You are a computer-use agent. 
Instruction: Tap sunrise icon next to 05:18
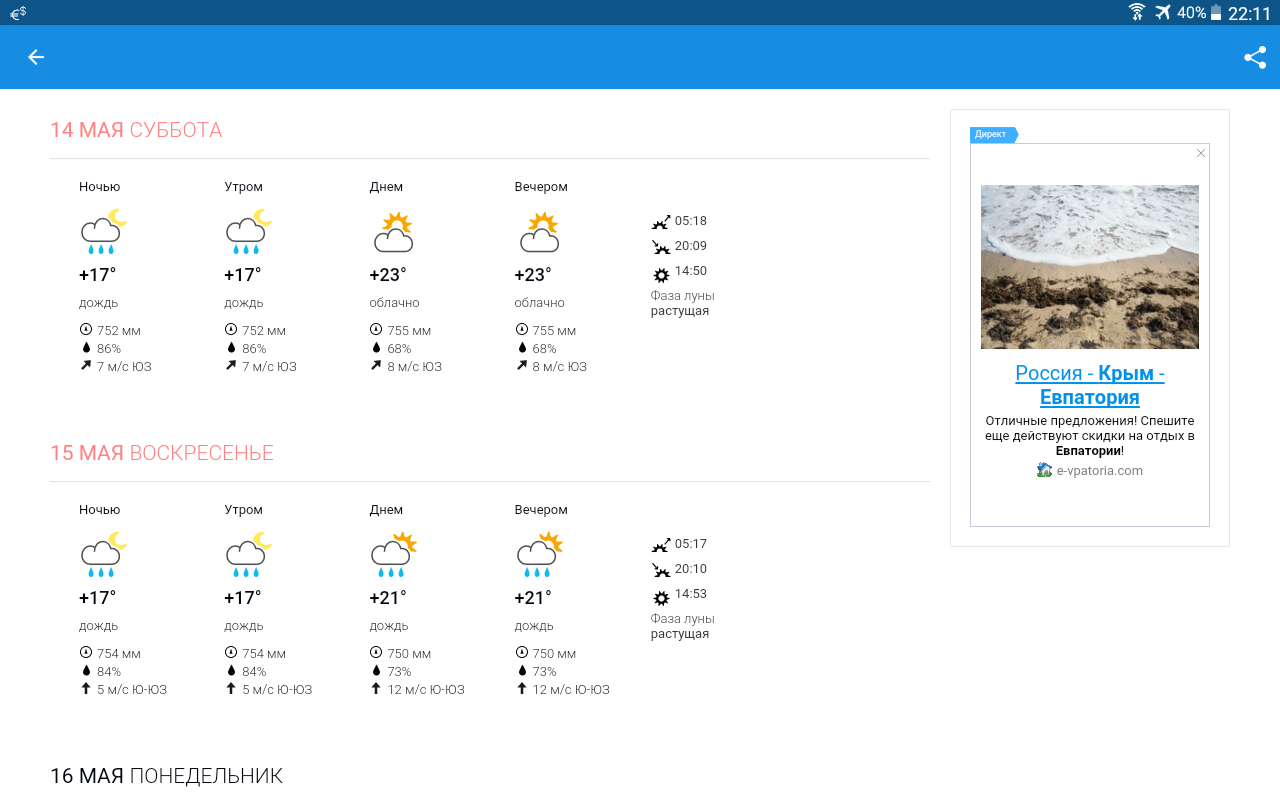point(661,222)
